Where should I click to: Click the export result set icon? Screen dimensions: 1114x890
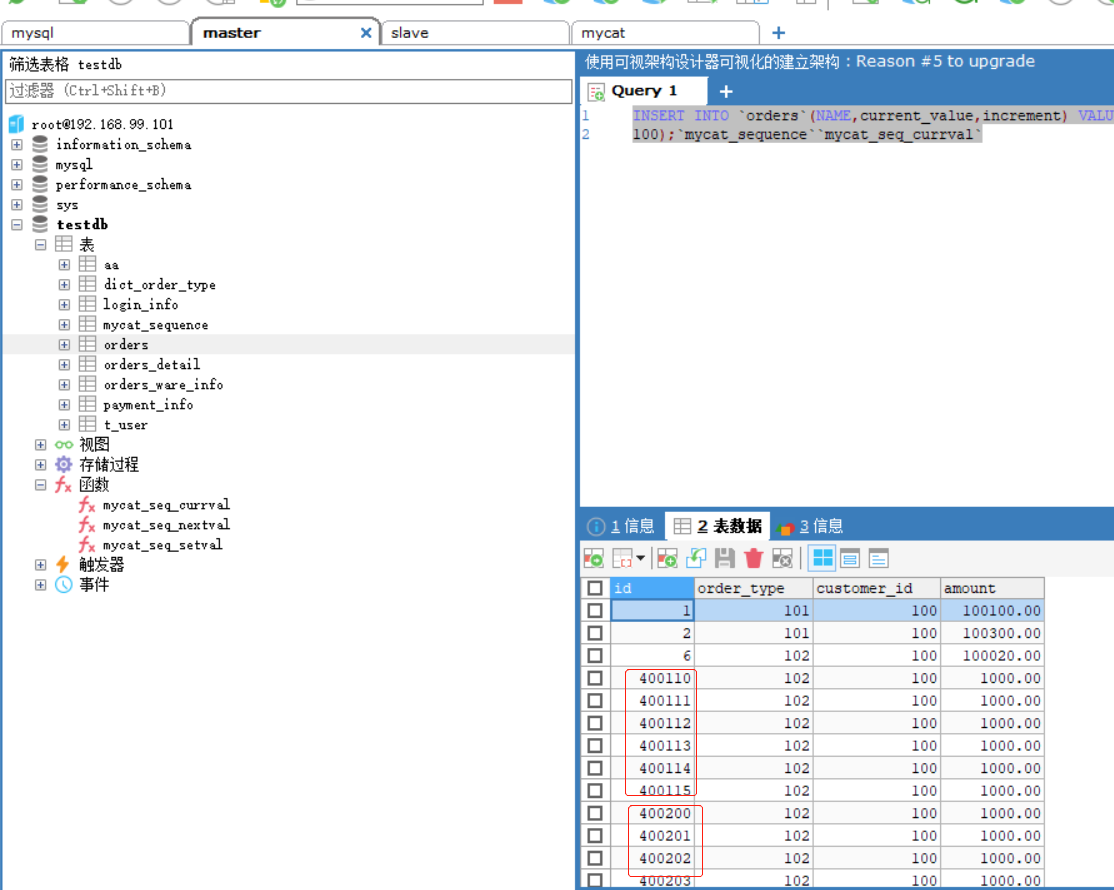tap(593, 559)
